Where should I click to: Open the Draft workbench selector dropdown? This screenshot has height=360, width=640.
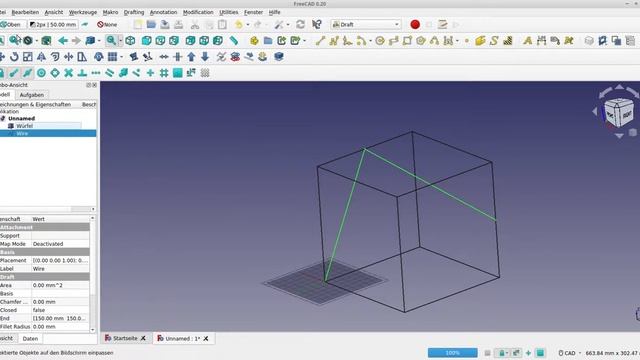[366, 24]
